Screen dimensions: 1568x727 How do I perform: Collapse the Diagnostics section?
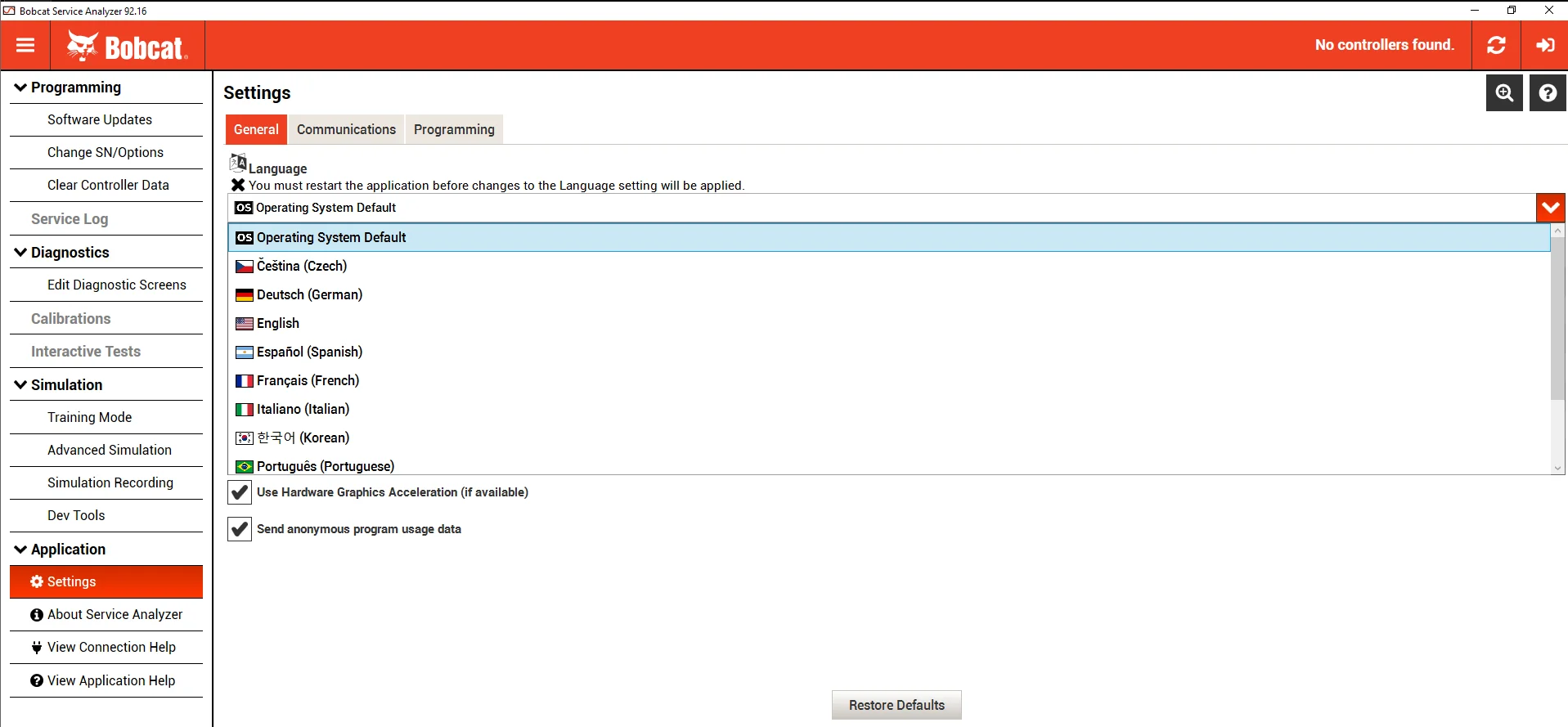(20, 253)
